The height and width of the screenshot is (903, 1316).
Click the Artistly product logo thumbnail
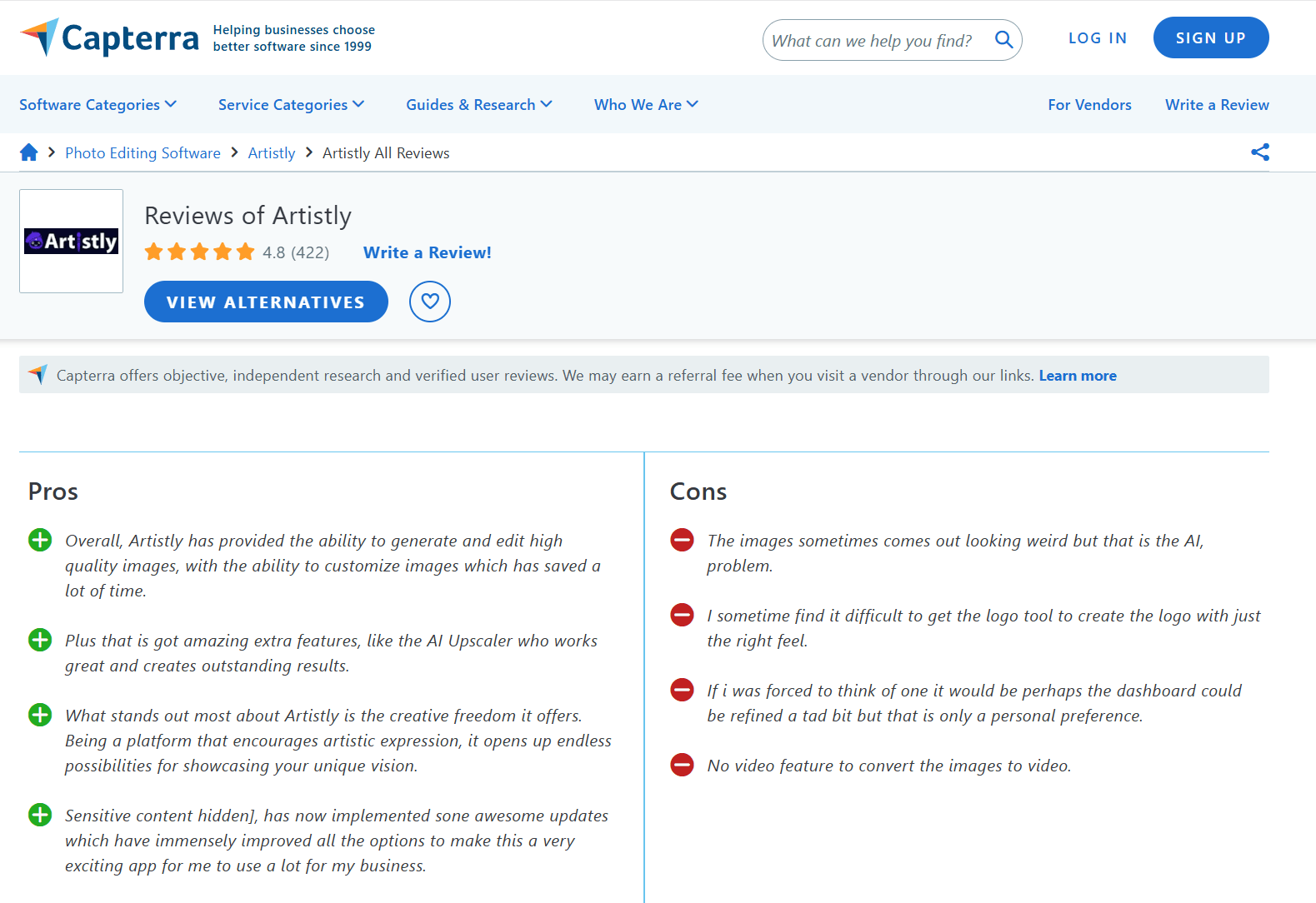72,242
